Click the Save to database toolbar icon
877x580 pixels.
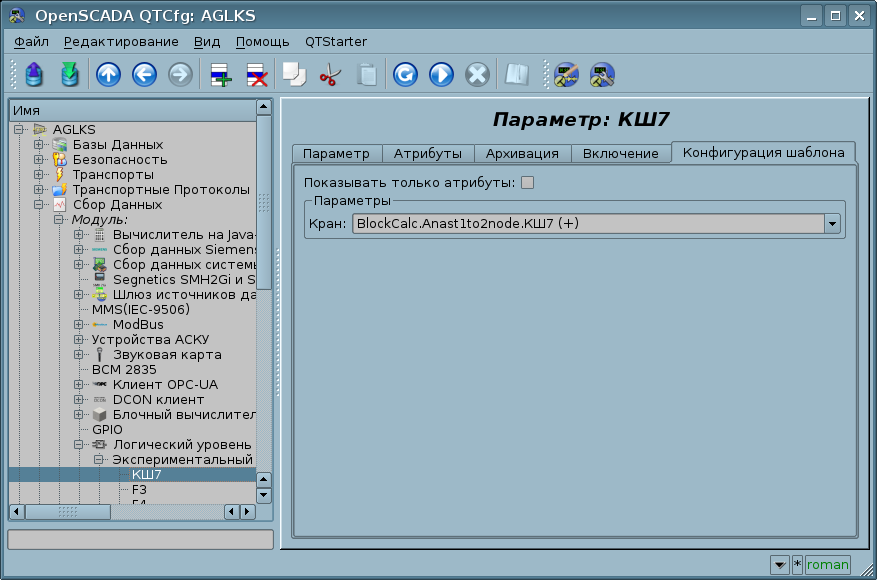69,75
